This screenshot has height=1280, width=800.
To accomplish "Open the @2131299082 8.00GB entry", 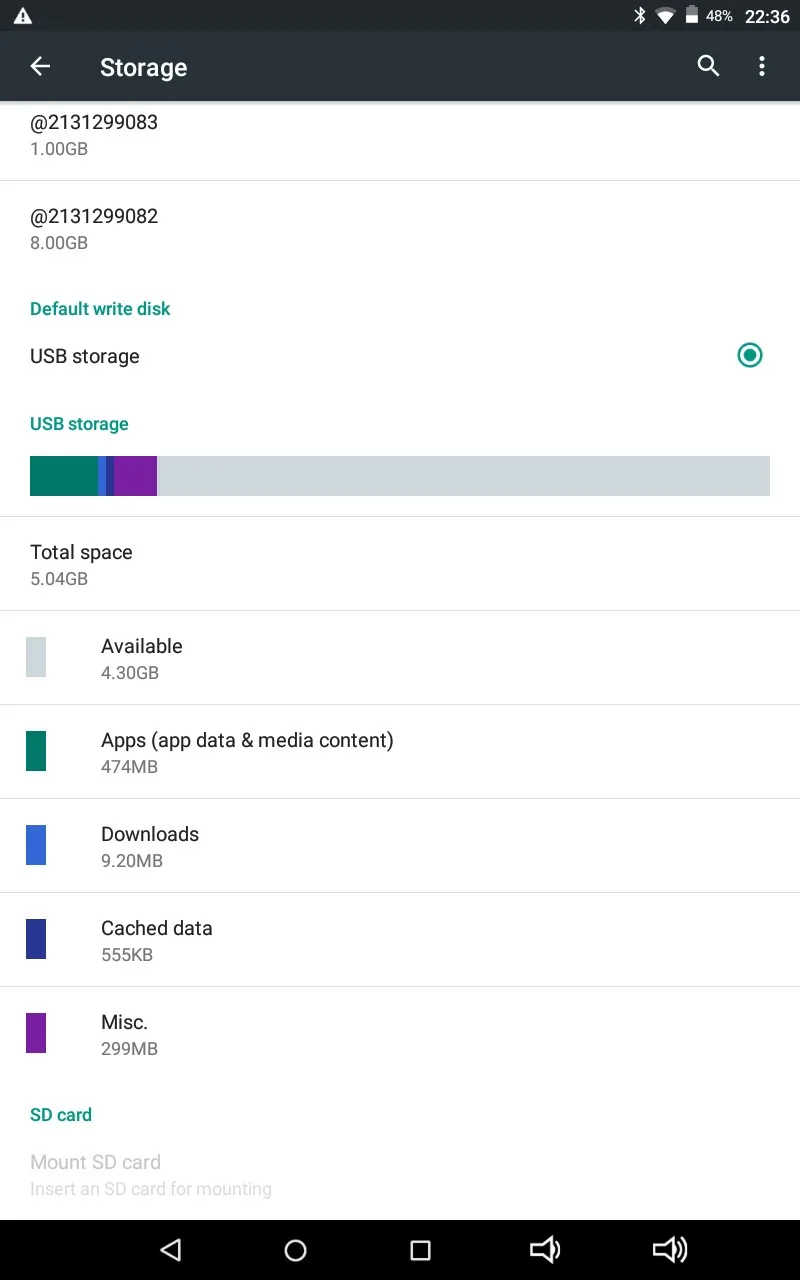I will point(400,229).
